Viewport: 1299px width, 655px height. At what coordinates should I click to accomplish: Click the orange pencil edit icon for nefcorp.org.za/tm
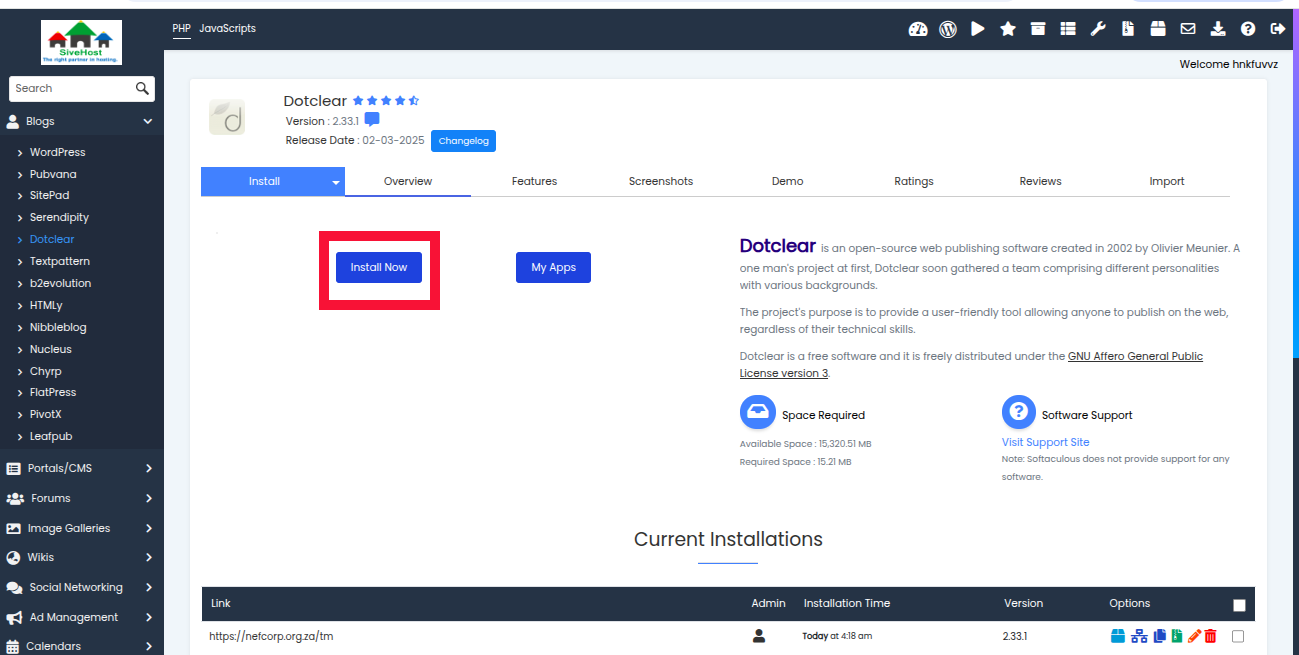click(1194, 635)
